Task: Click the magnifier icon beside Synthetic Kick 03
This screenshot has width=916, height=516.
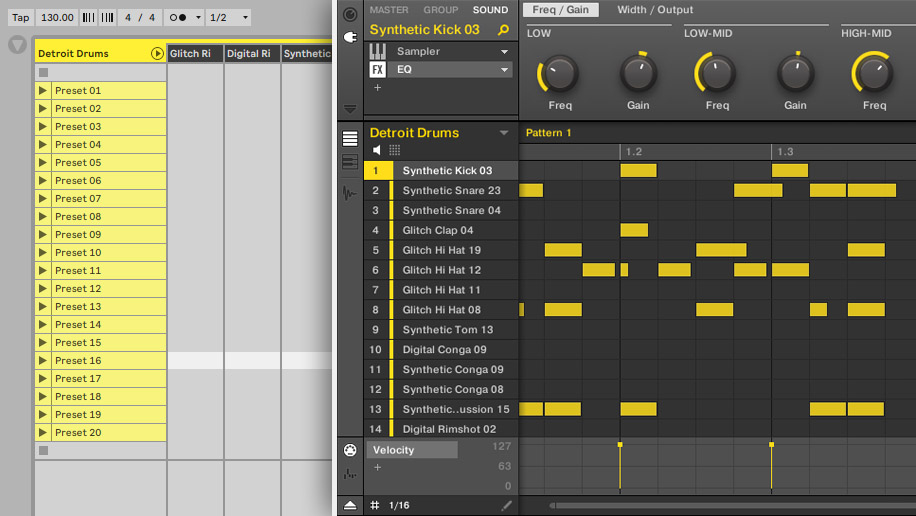Action: (503, 30)
